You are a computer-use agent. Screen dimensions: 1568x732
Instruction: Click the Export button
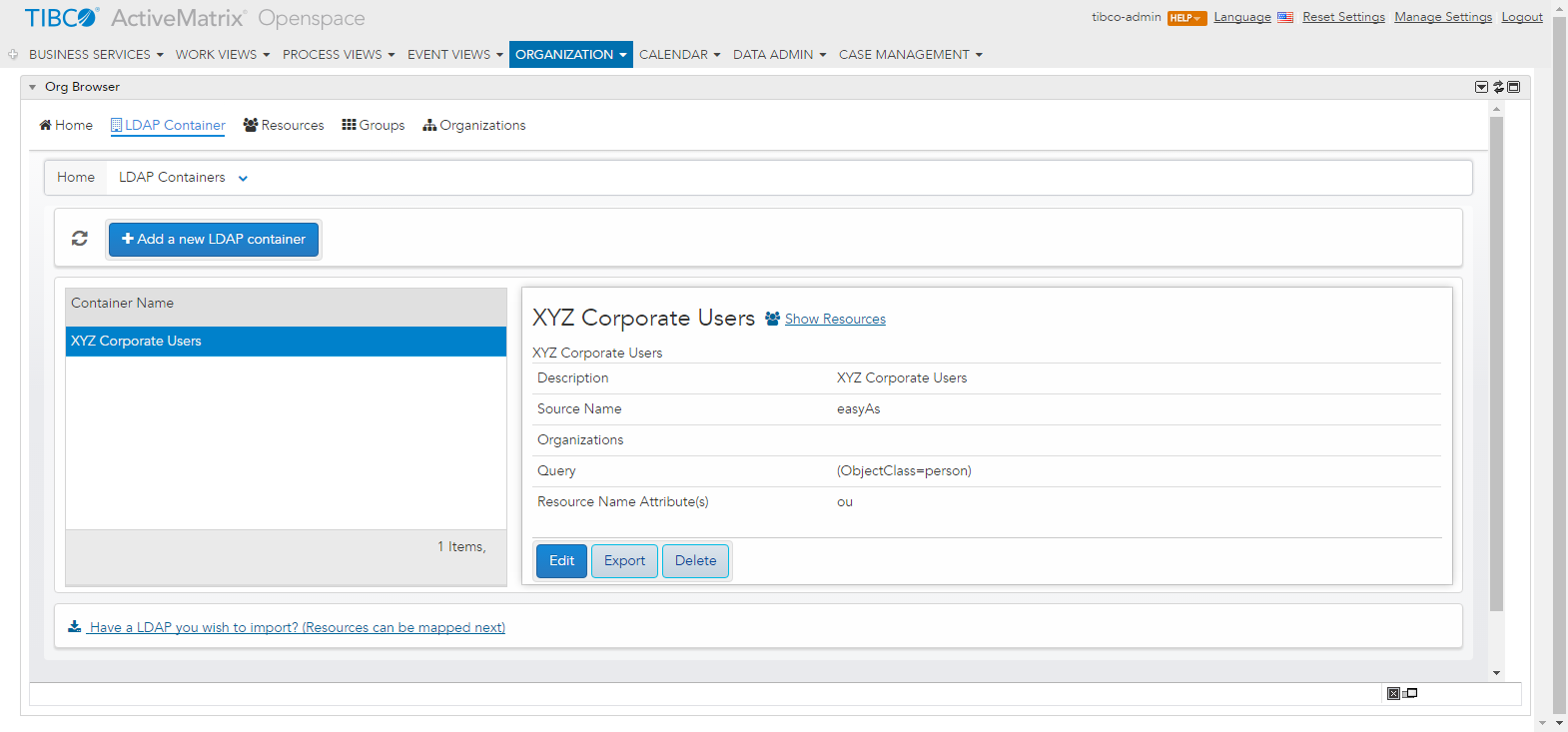click(624, 561)
